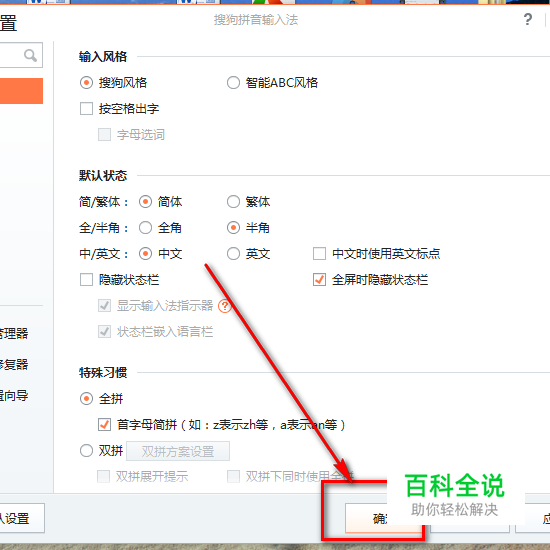Click help icon beside 显示输入法指示器

pyautogui.click(x=224, y=306)
